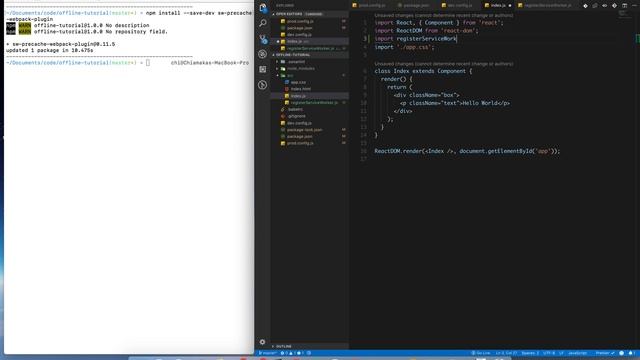Change LF end-of-line setting
Image resolution: width=640 pixels, height=360 pixels.
pos(561,353)
